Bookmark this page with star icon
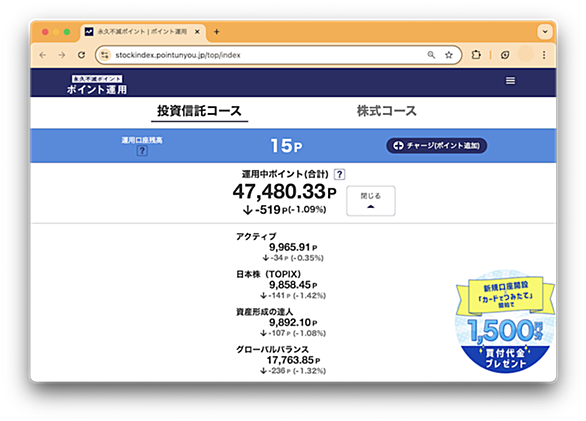586x421 pixels. 448,55
